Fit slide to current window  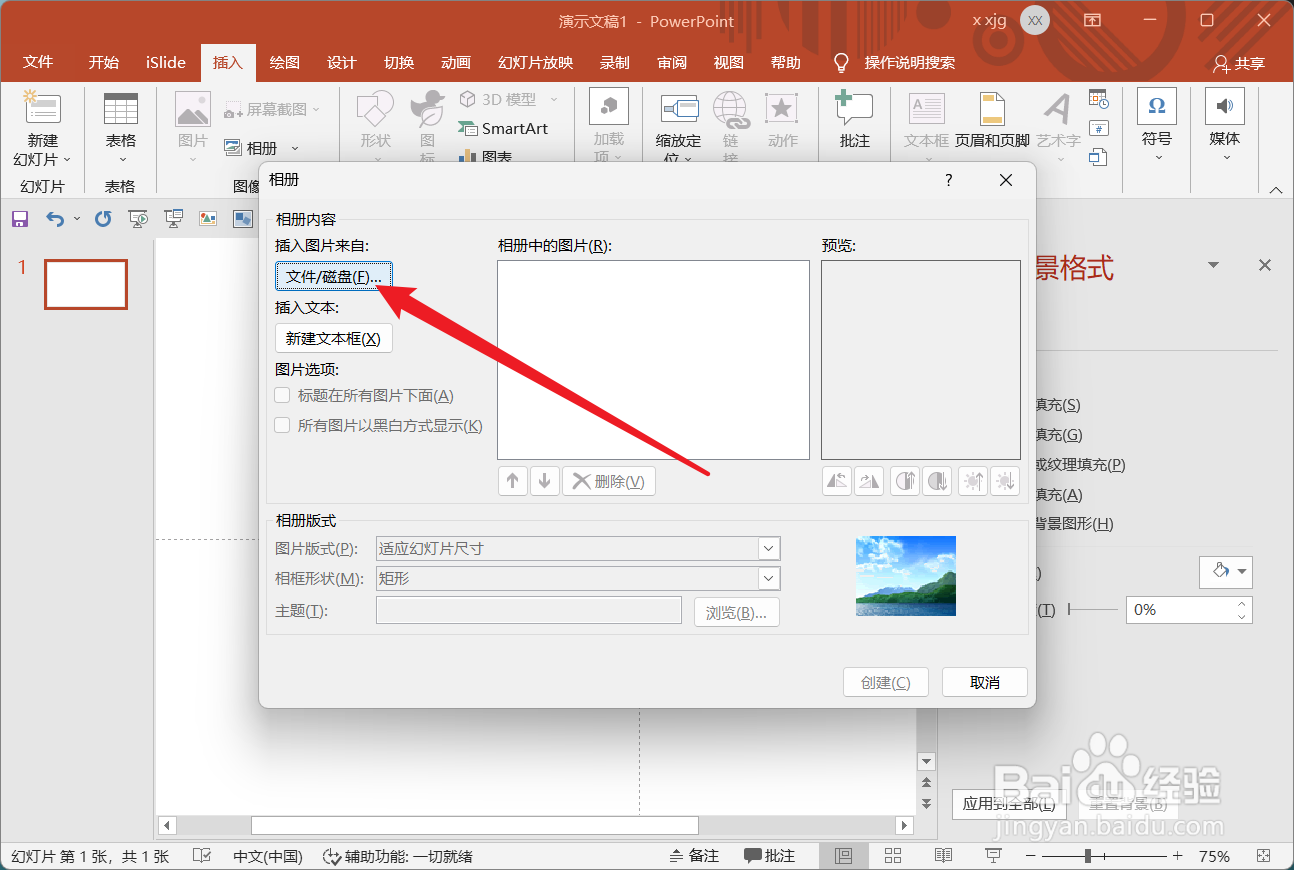pyautogui.click(x=1266, y=856)
